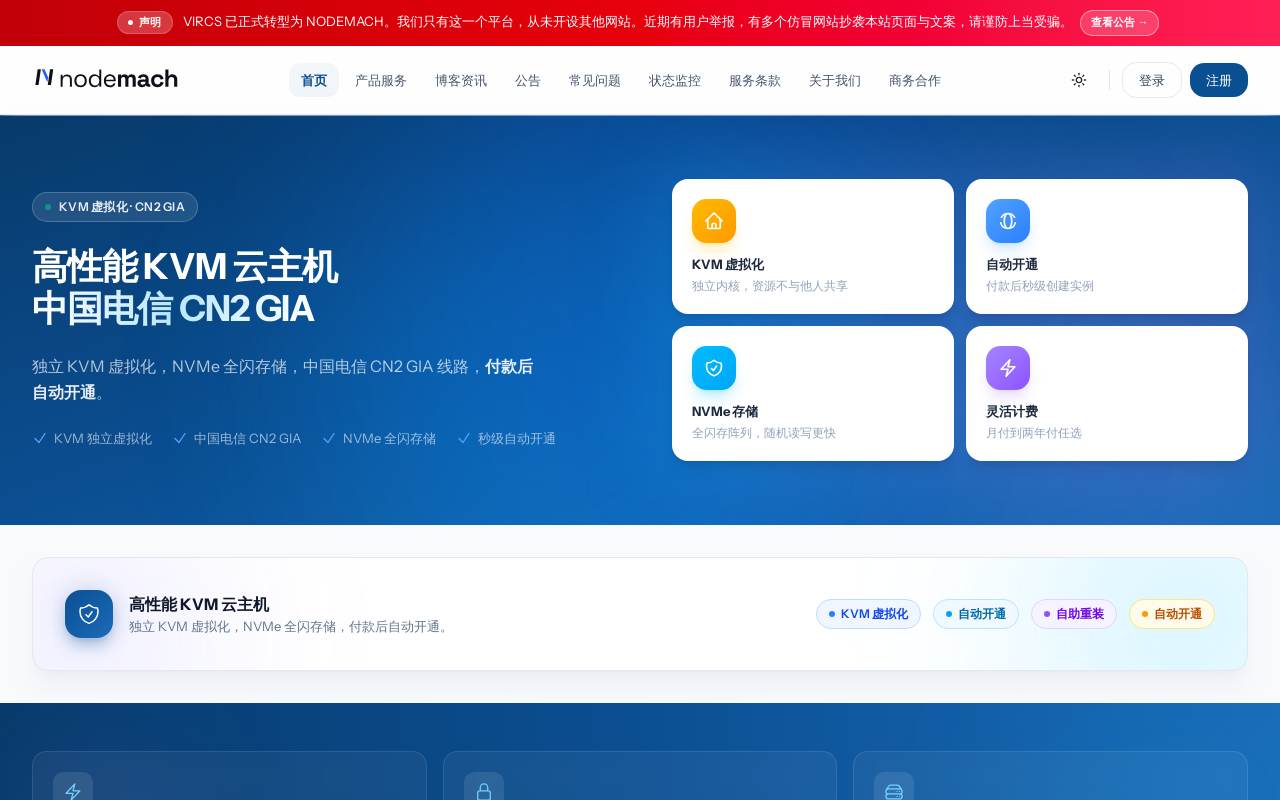Click the 注册 button
Screen dimensions: 1280x800
tap(1219, 80)
